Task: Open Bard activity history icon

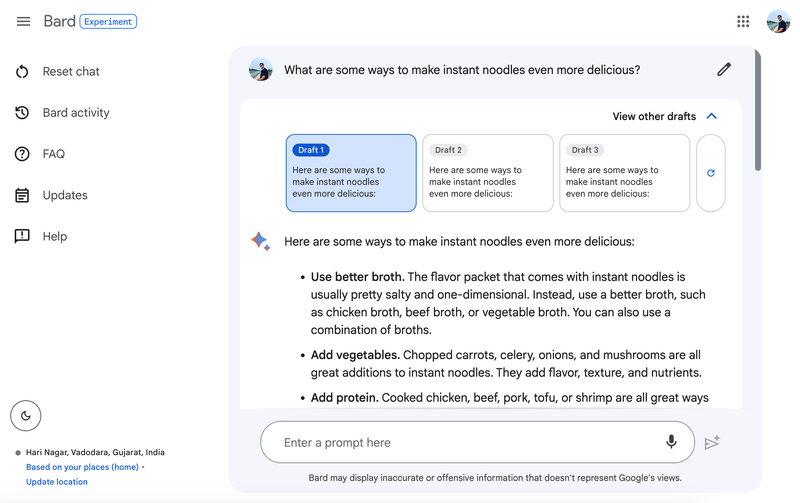Action: 22,113
